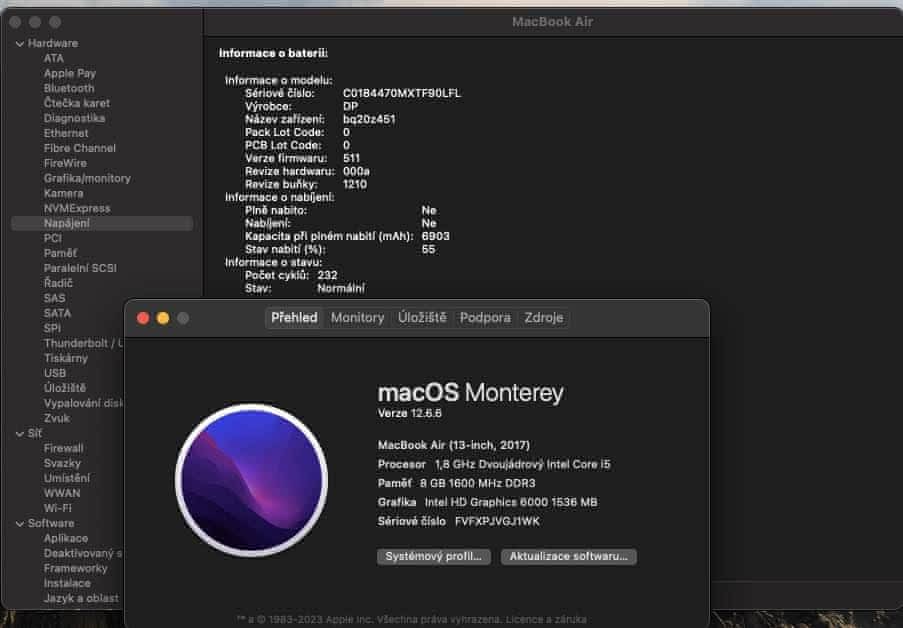This screenshot has height=628, width=903.
Task: Select Jazyk a oblast in sidebar
Action: [81, 598]
